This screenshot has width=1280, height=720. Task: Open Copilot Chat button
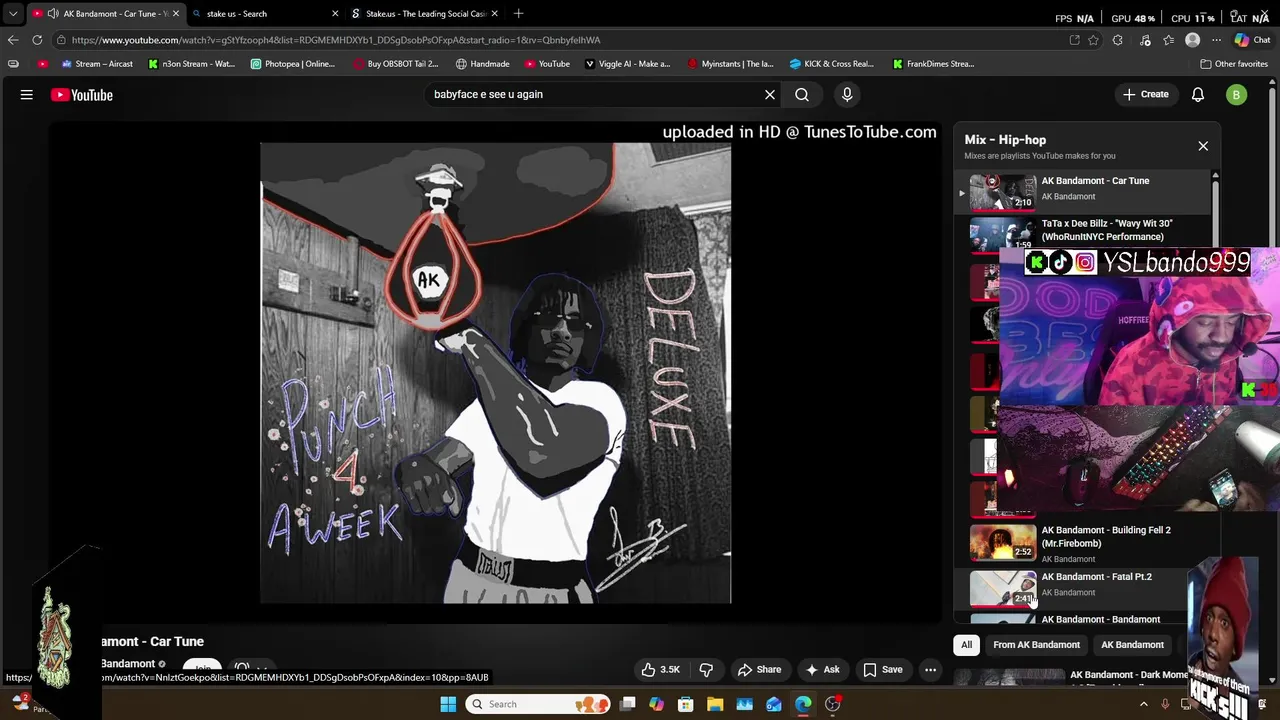tap(1252, 40)
